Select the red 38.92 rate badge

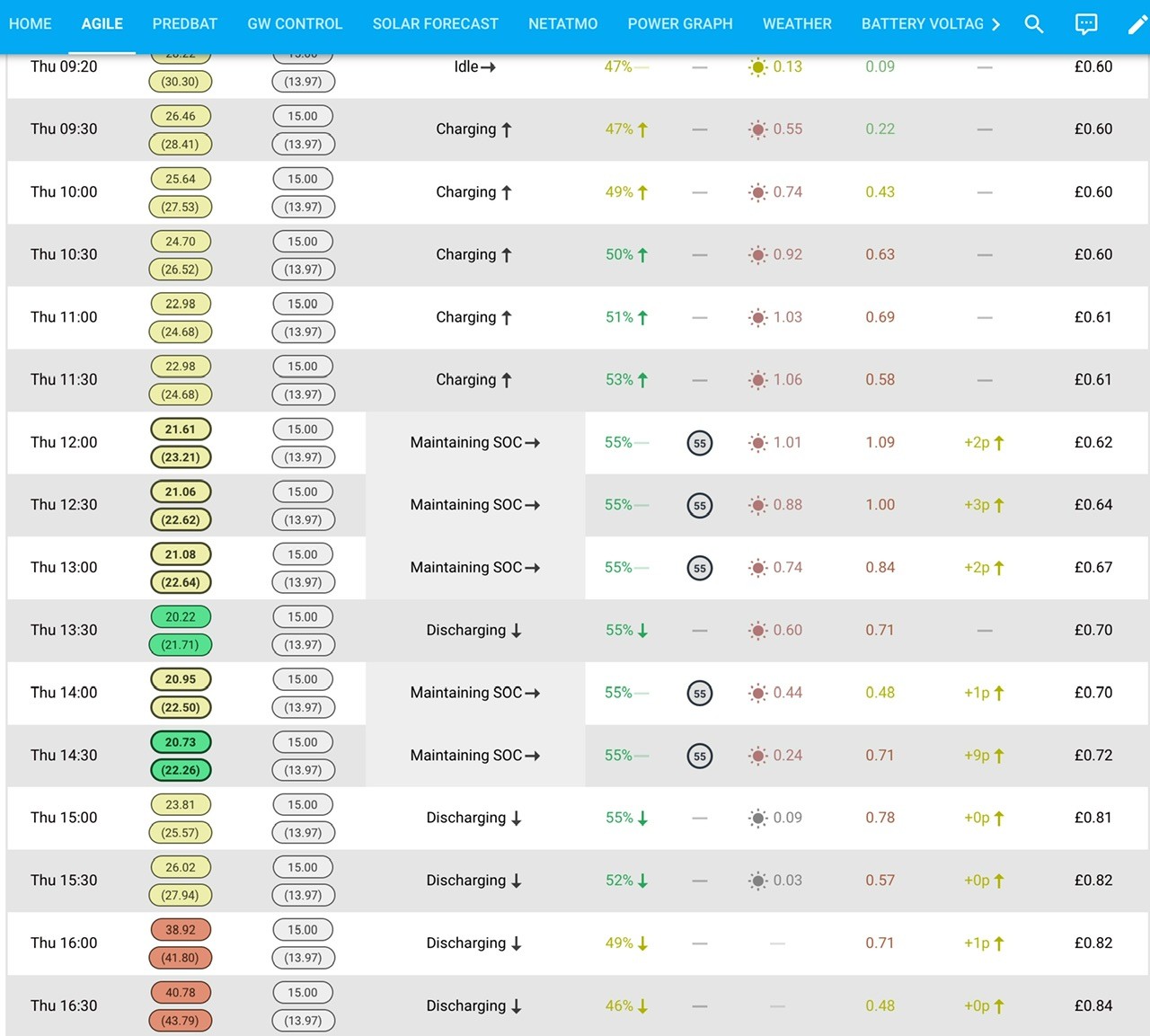tap(181, 930)
